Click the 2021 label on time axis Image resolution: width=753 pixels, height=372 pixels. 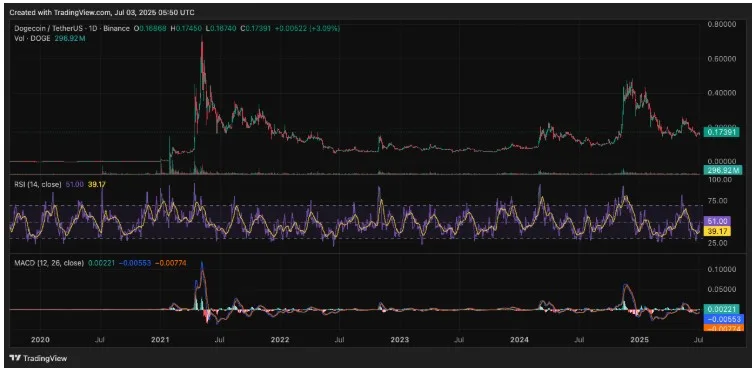tap(160, 340)
